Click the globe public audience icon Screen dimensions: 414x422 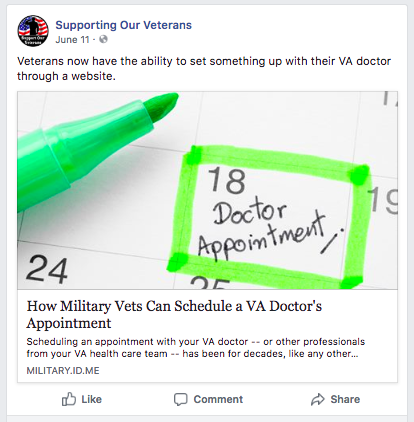click(104, 39)
